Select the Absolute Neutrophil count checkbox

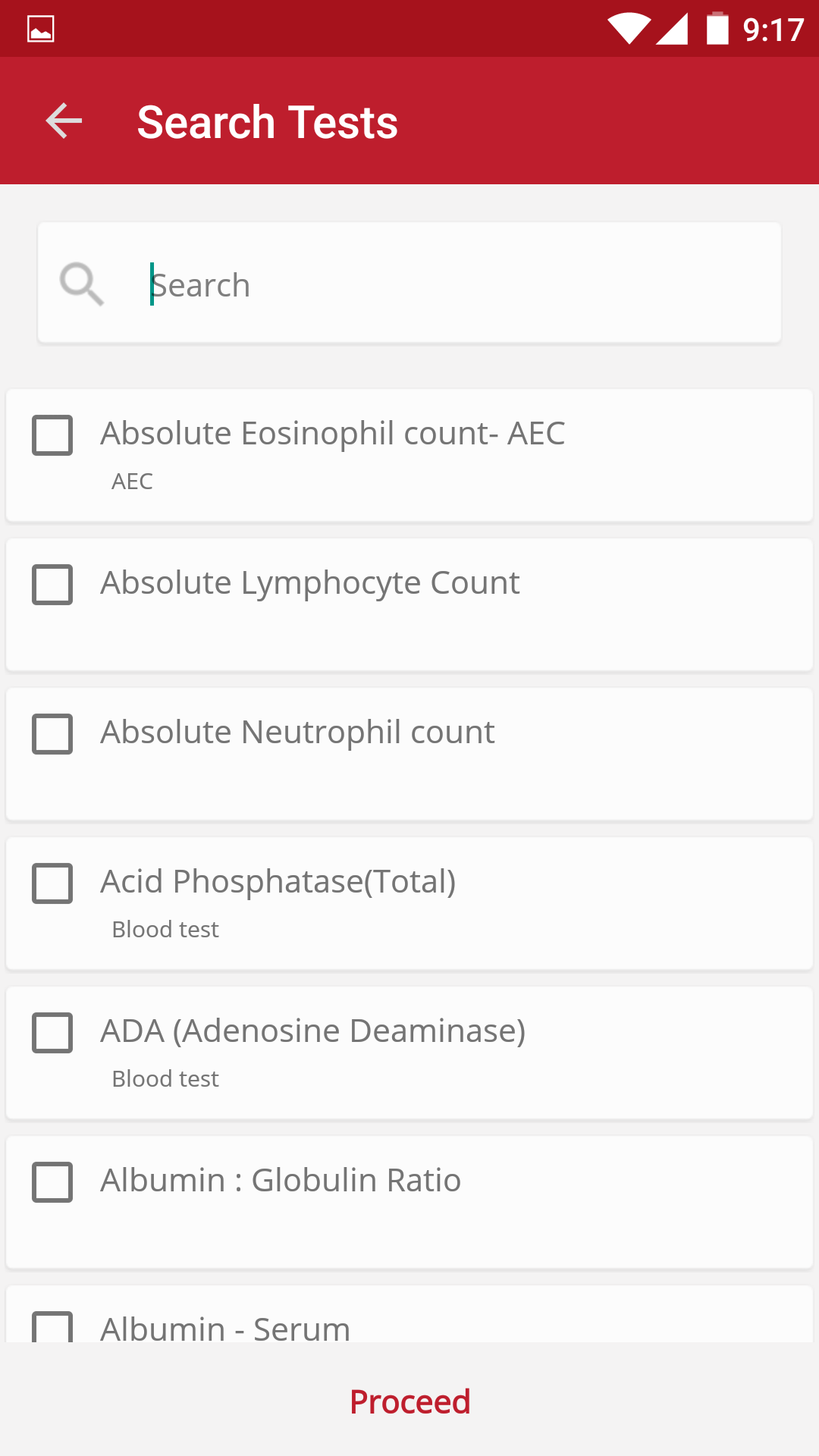pos(52,734)
